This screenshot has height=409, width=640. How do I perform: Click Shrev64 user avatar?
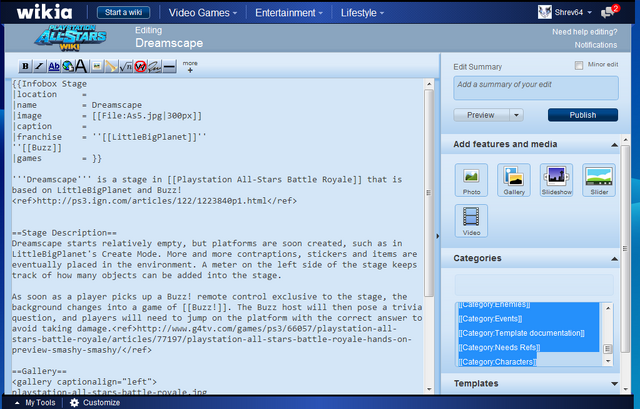coord(544,12)
